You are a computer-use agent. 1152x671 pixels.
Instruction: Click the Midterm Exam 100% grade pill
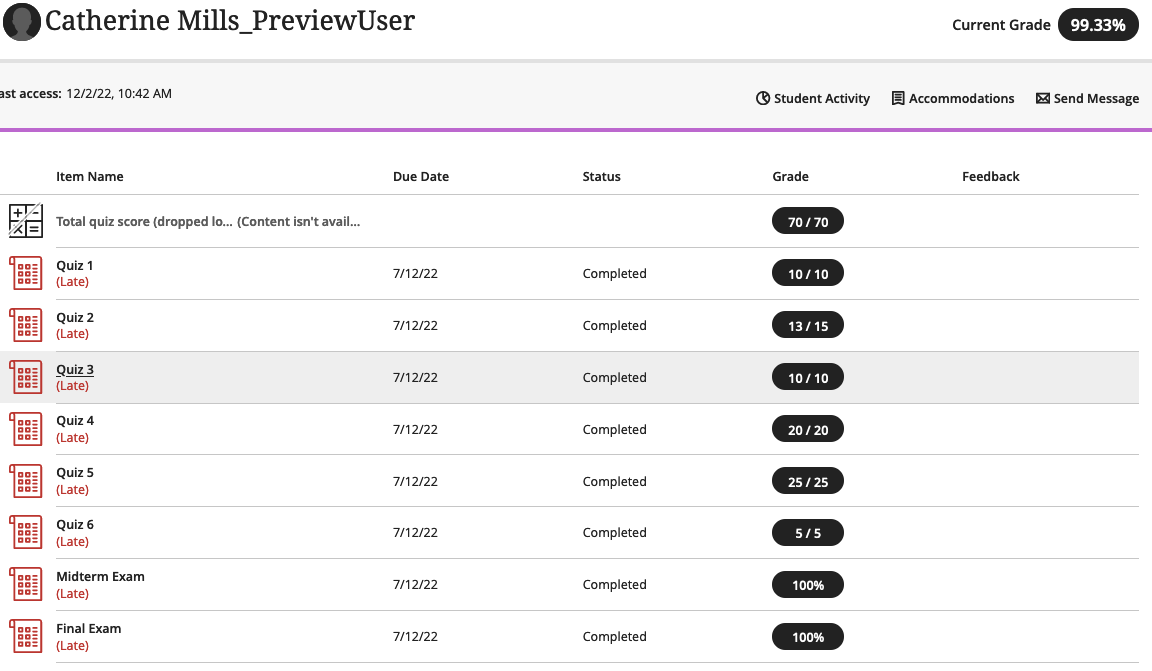807,584
